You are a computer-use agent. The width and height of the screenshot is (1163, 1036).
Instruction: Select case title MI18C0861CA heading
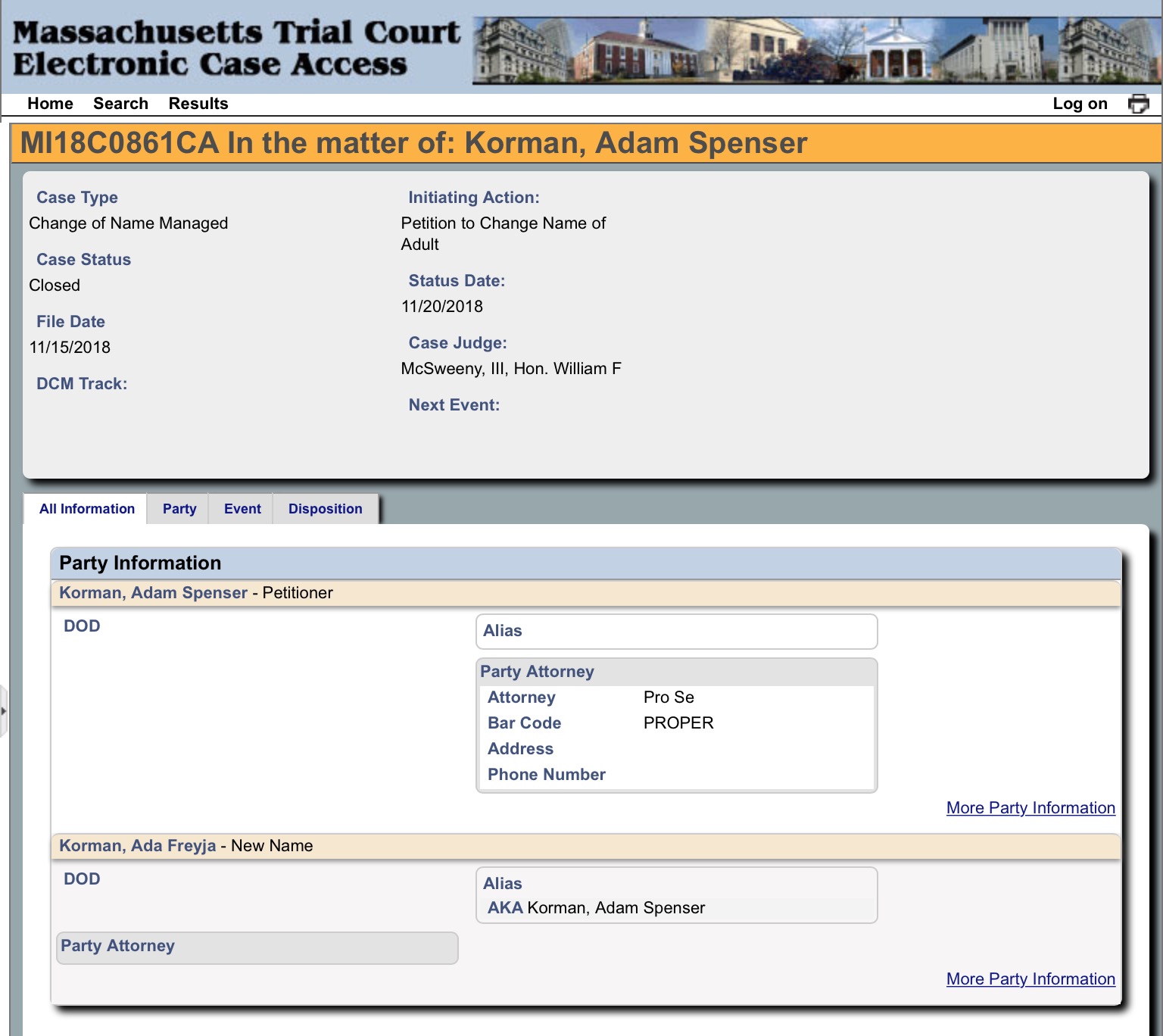[x=413, y=143]
